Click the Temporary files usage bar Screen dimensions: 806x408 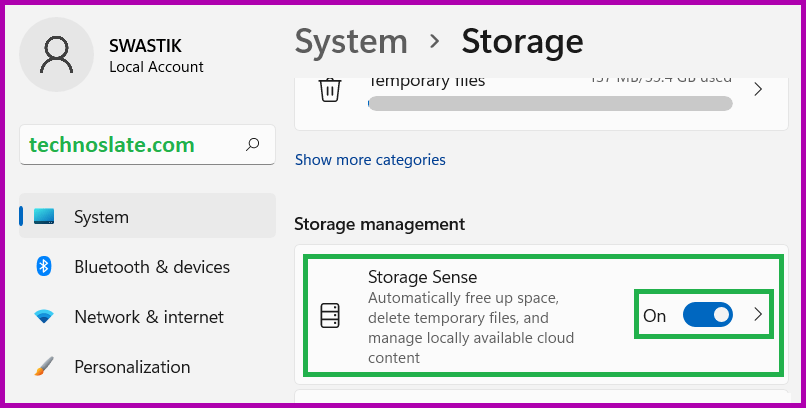[x=550, y=103]
